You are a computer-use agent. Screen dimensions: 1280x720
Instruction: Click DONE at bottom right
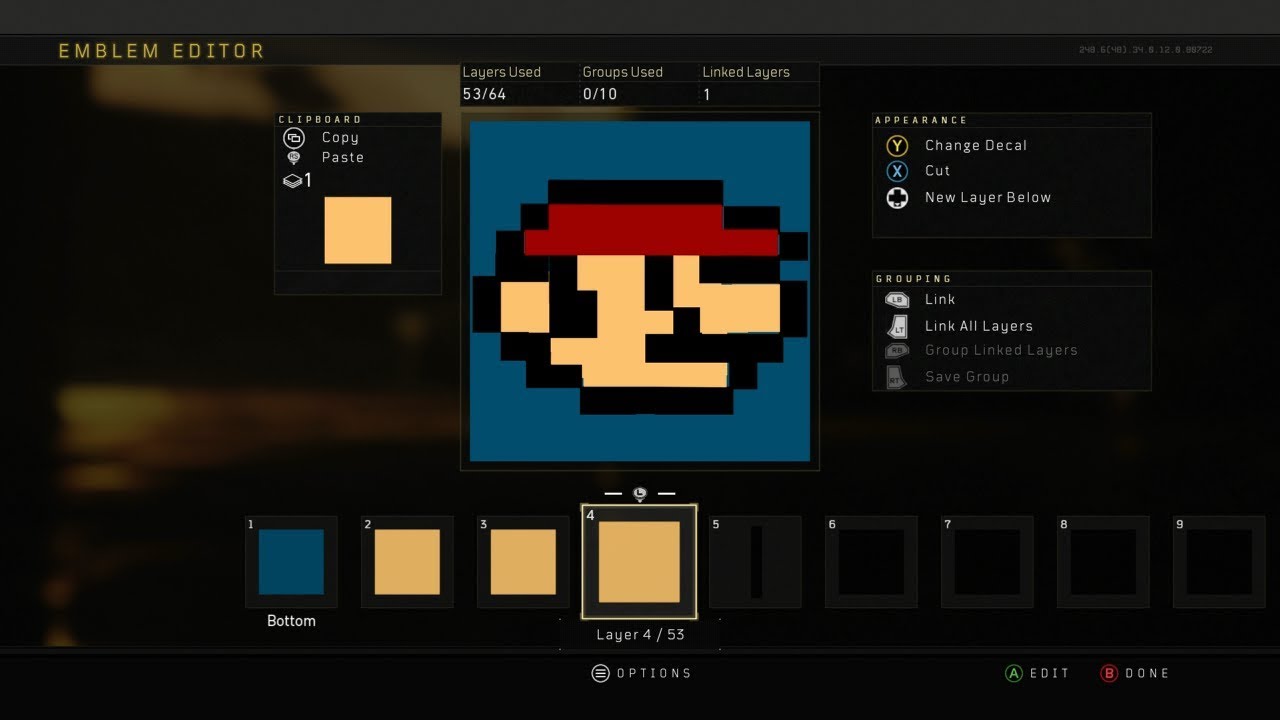click(x=1147, y=673)
